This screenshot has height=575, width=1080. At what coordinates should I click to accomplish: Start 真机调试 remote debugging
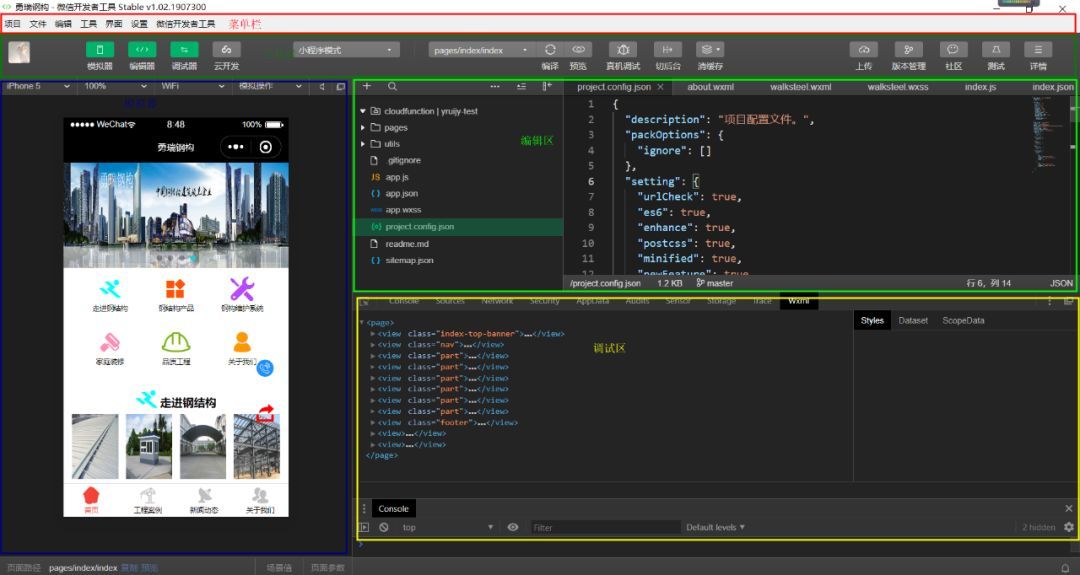[x=623, y=50]
